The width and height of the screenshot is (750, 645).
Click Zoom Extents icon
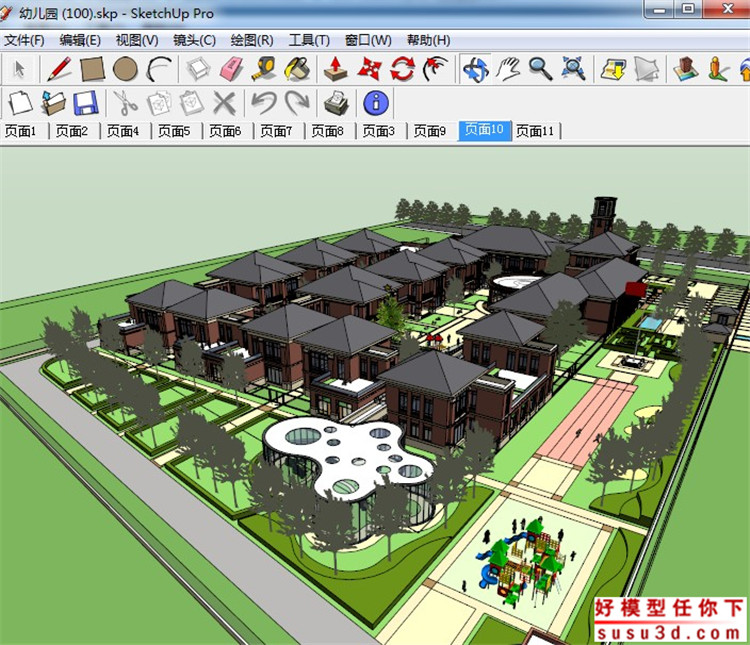coord(573,69)
